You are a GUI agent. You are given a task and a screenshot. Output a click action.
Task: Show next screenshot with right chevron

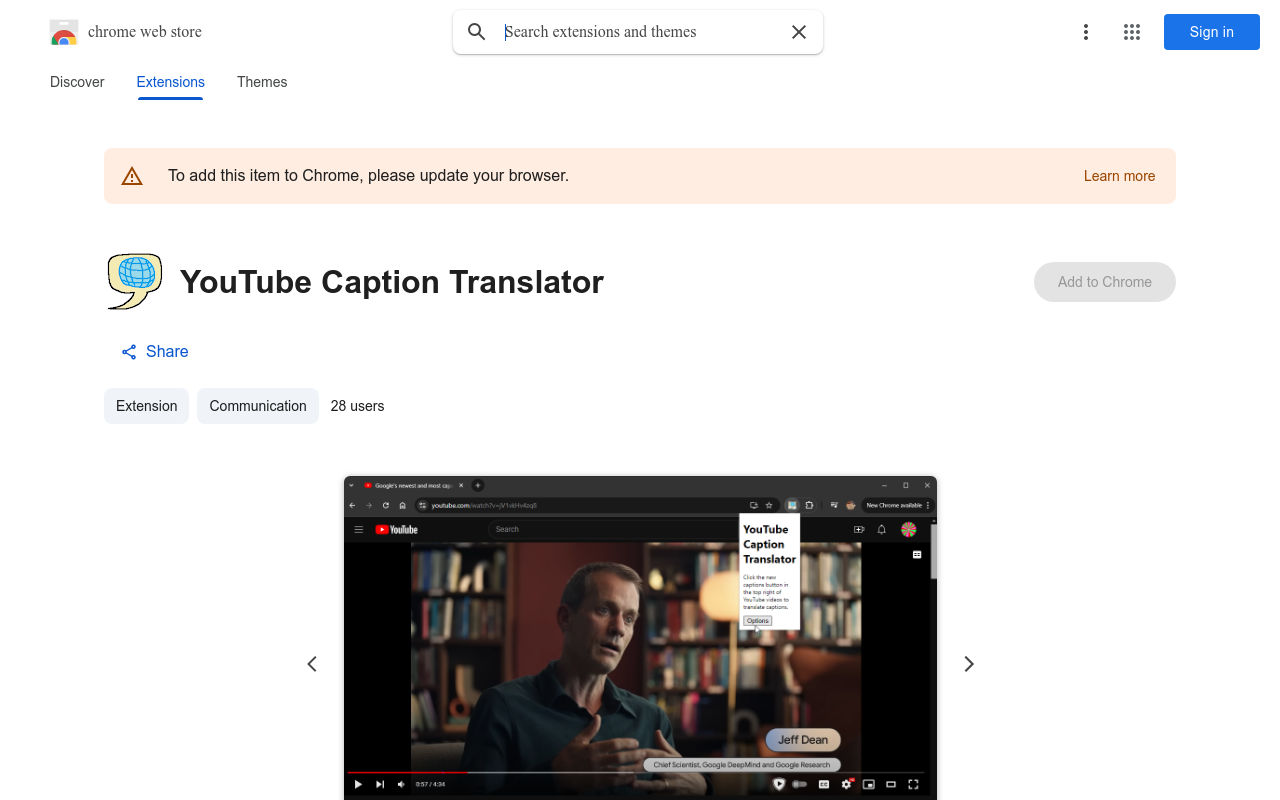click(968, 664)
